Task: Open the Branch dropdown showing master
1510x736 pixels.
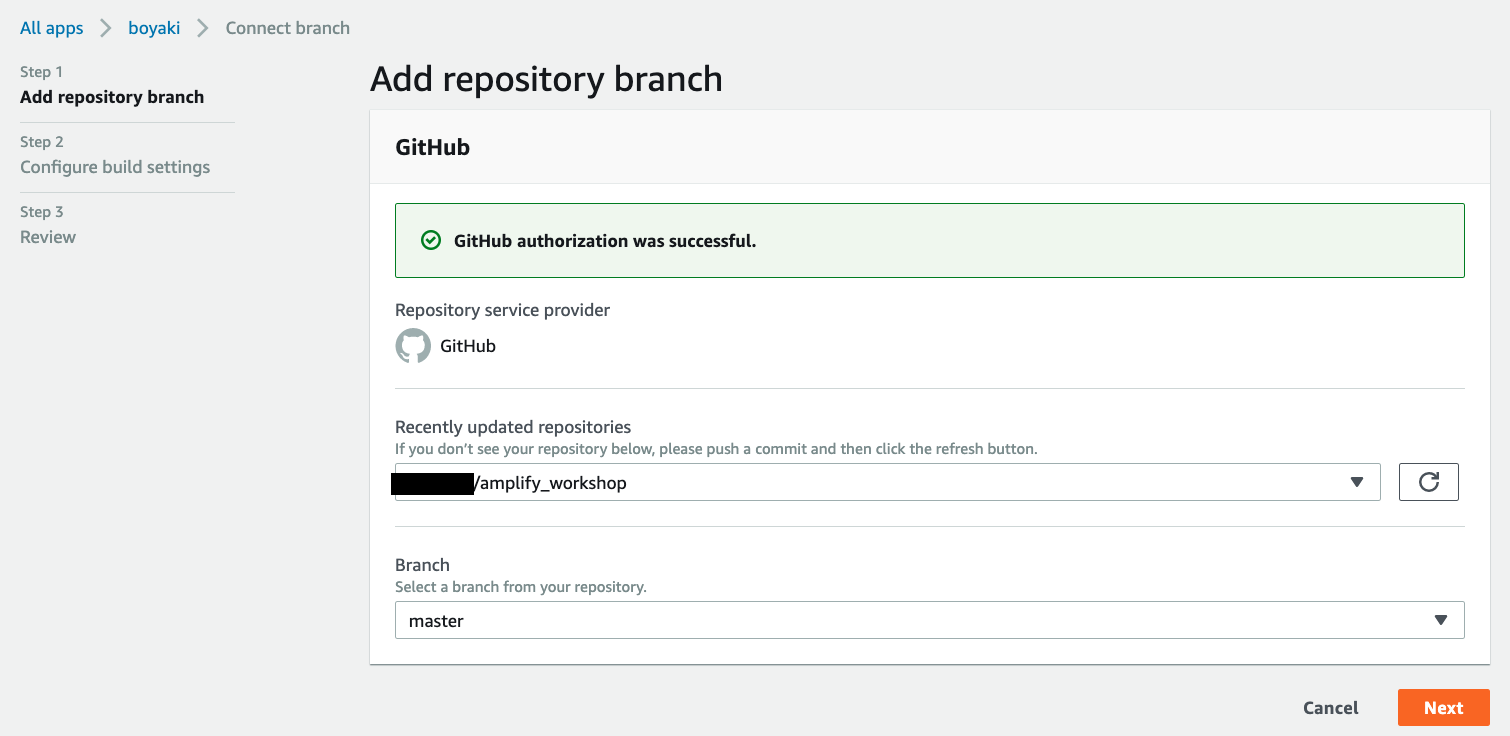Action: [x=930, y=620]
